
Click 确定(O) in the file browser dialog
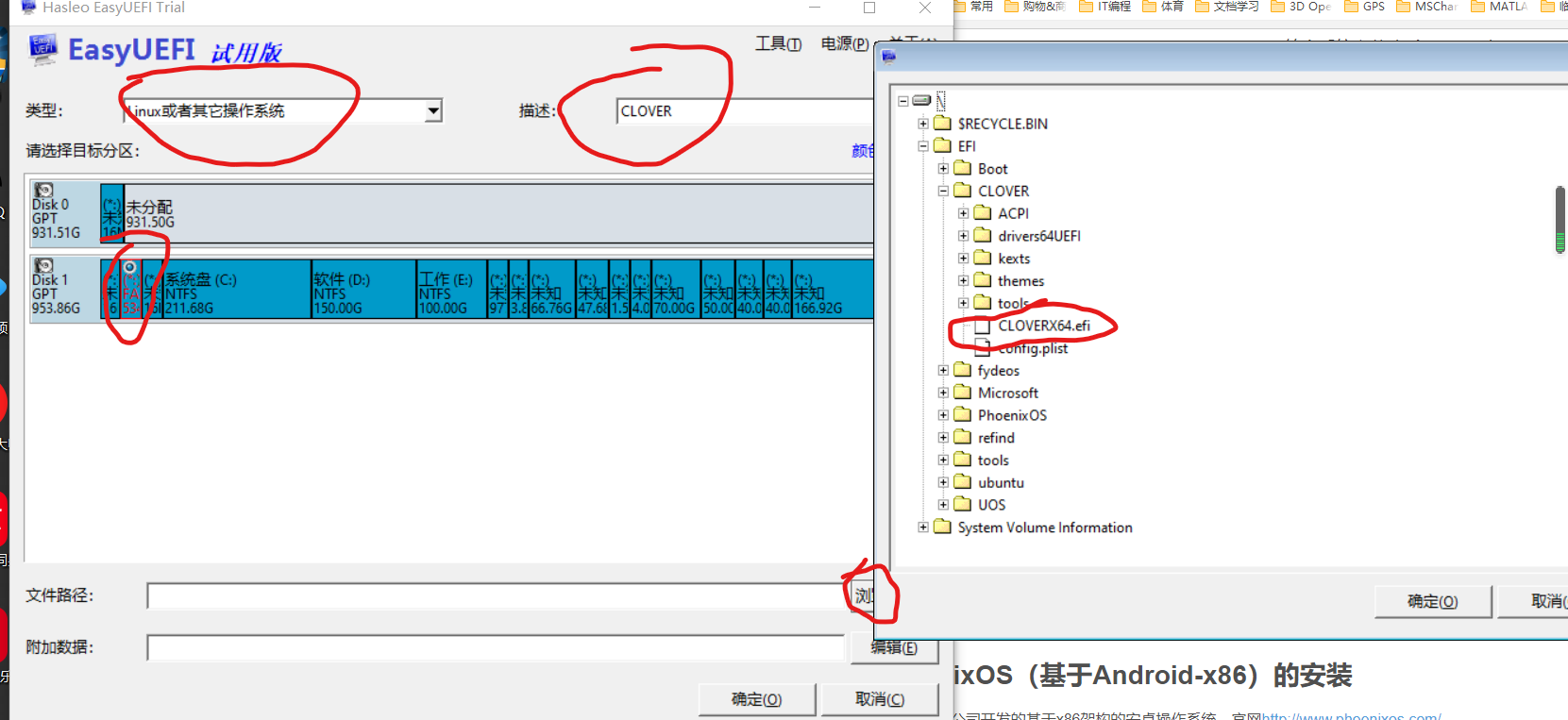tap(1433, 601)
